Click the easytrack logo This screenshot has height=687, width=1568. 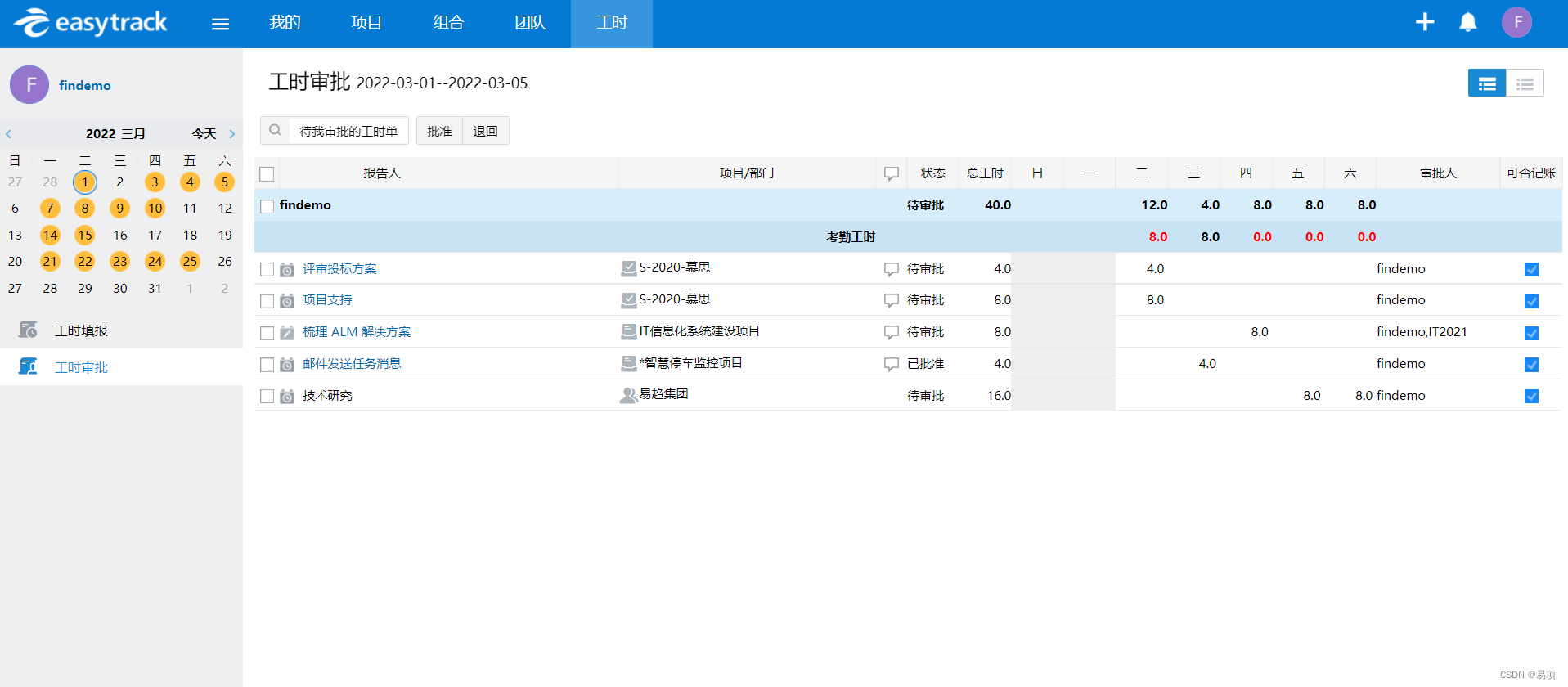(90, 22)
